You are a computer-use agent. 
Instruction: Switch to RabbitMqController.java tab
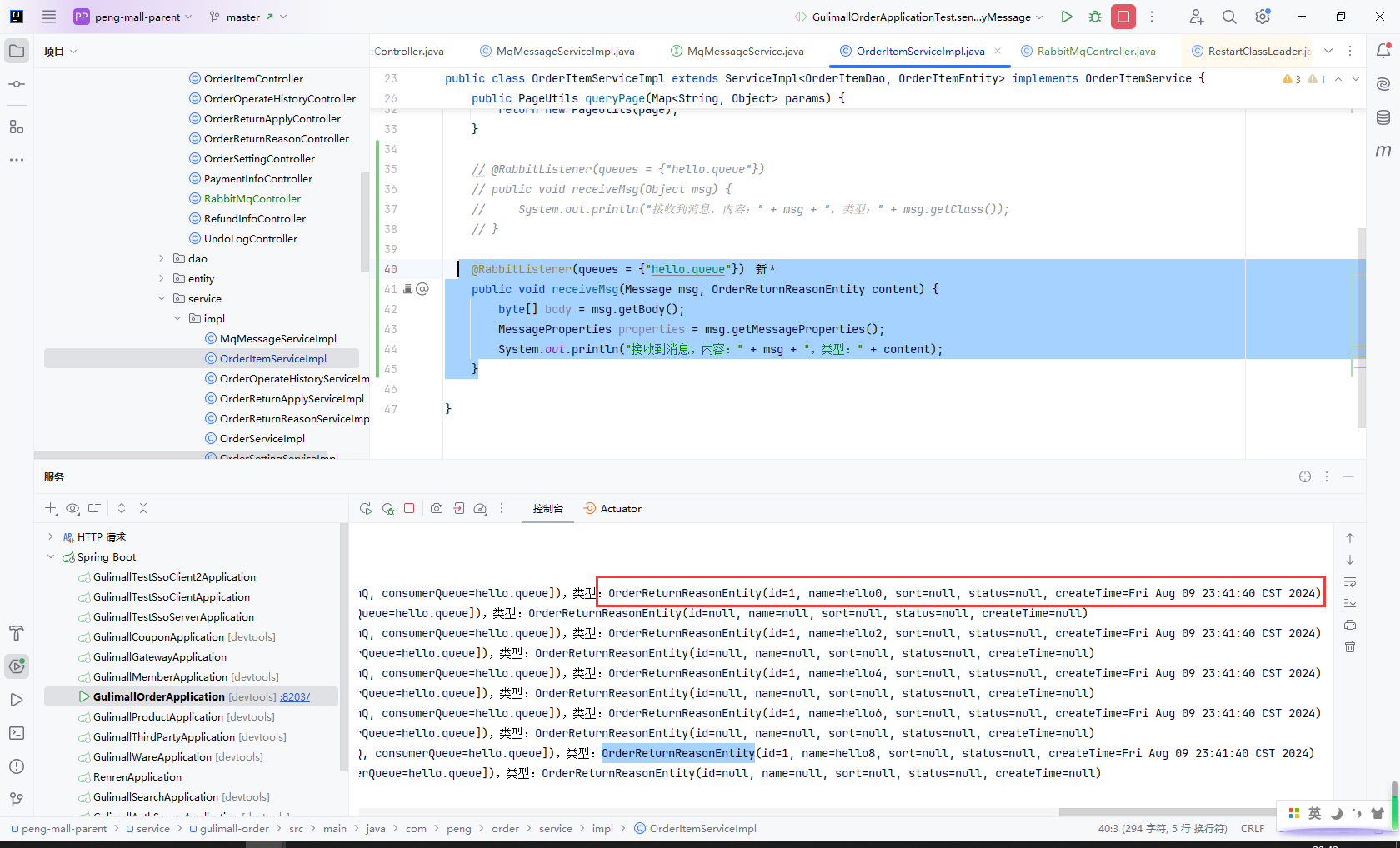point(1087,51)
